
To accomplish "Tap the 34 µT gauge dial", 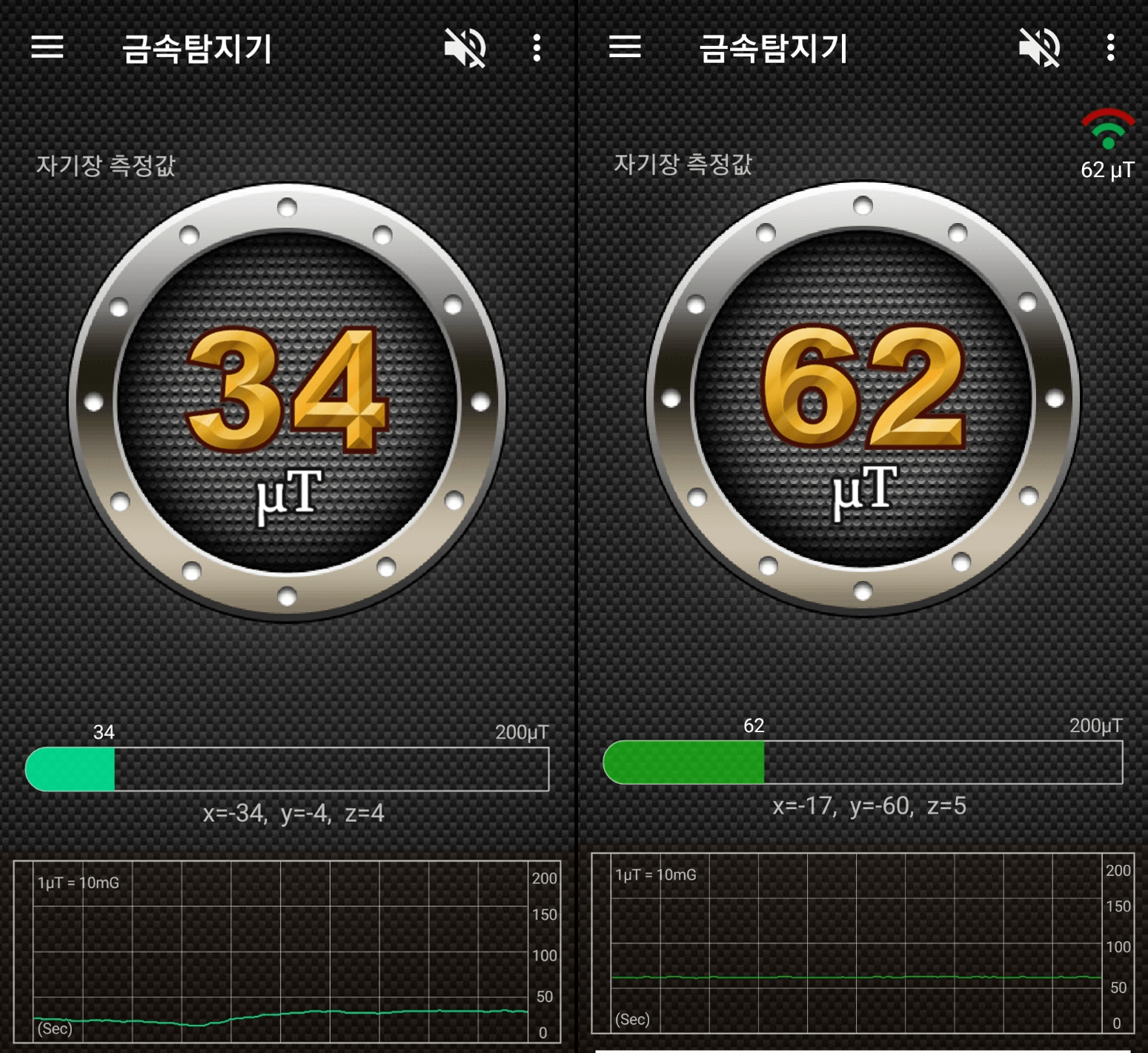I will (285, 404).
